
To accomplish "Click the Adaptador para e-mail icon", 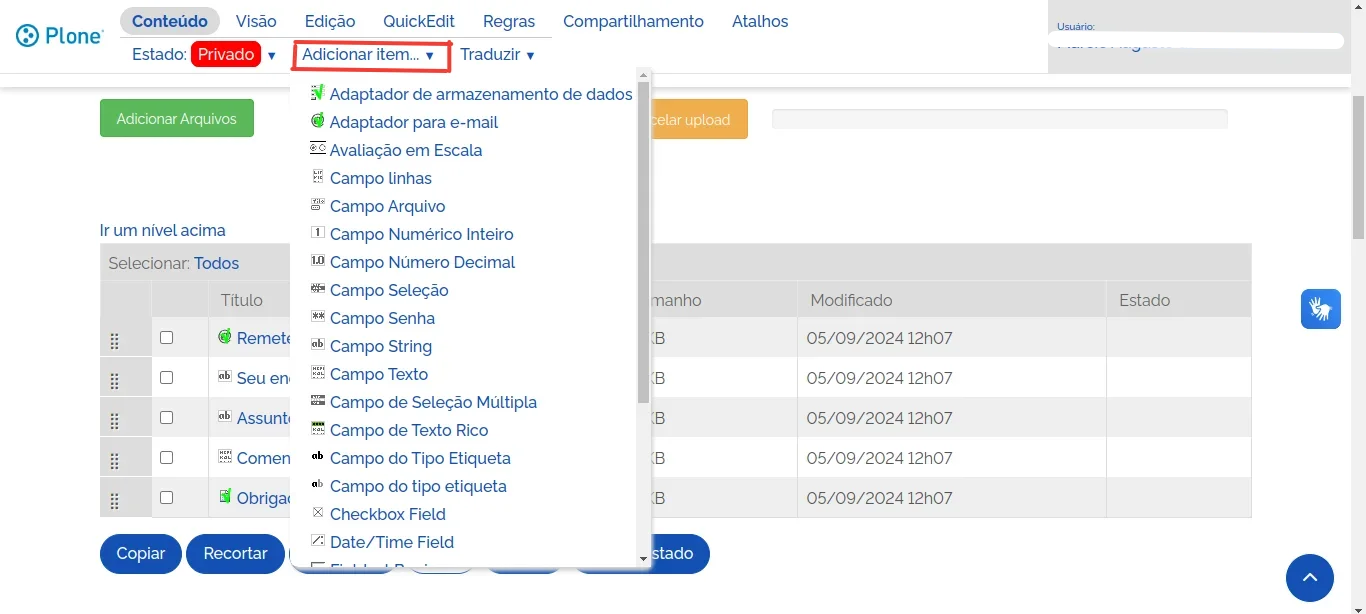I will (x=318, y=121).
